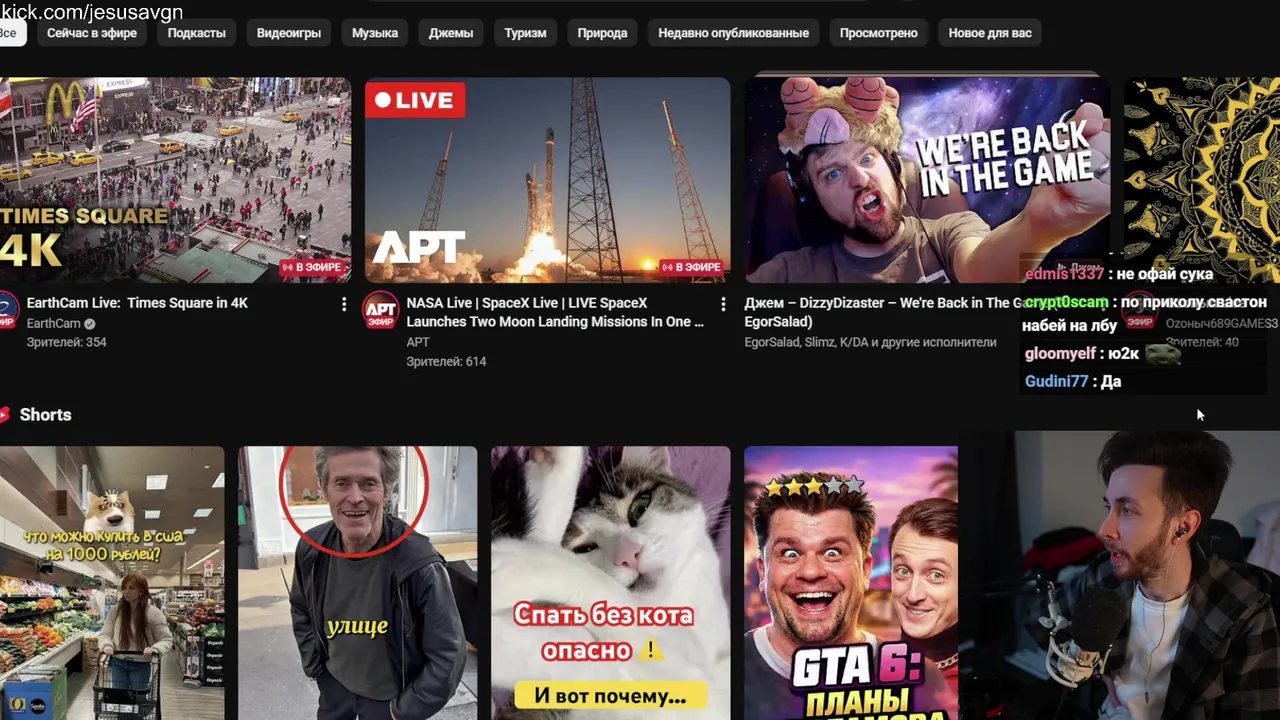Open the GTA 6 Short
Screen dimensions: 1280x720
[851, 583]
